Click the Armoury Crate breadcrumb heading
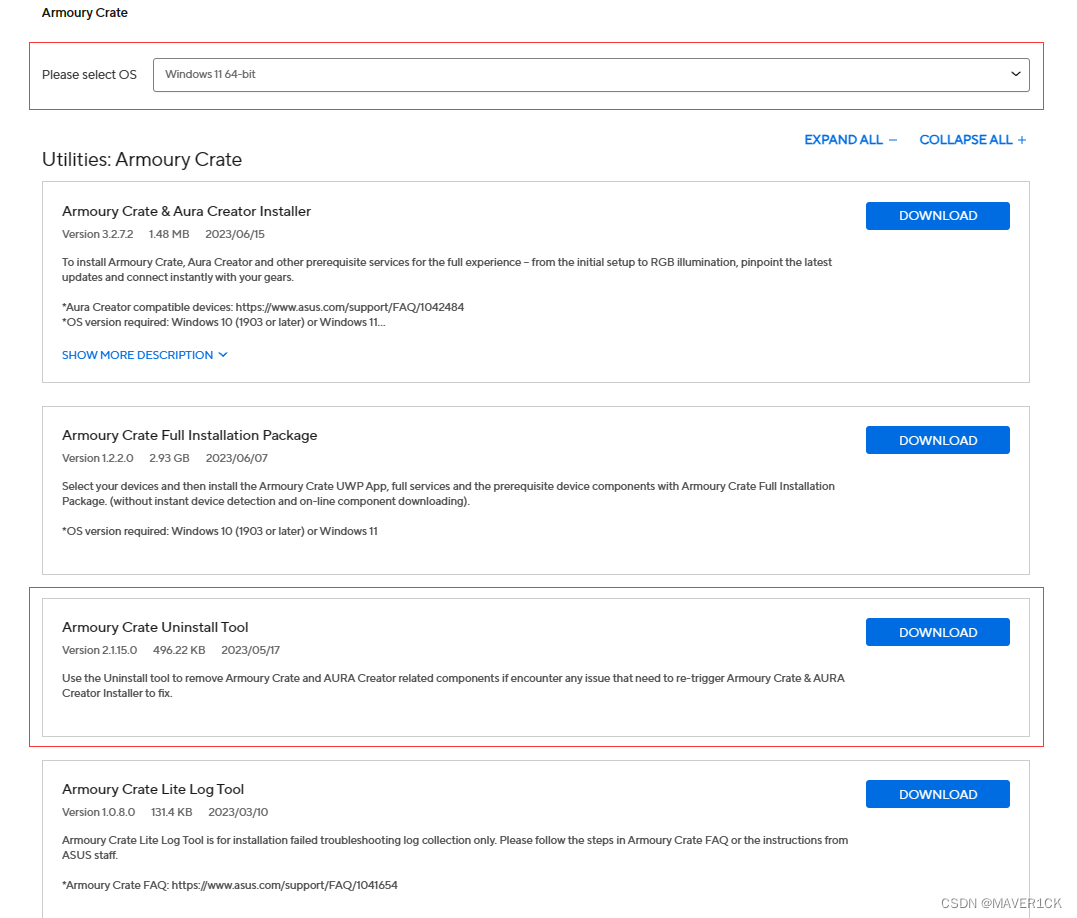 pyautogui.click(x=84, y=13)
